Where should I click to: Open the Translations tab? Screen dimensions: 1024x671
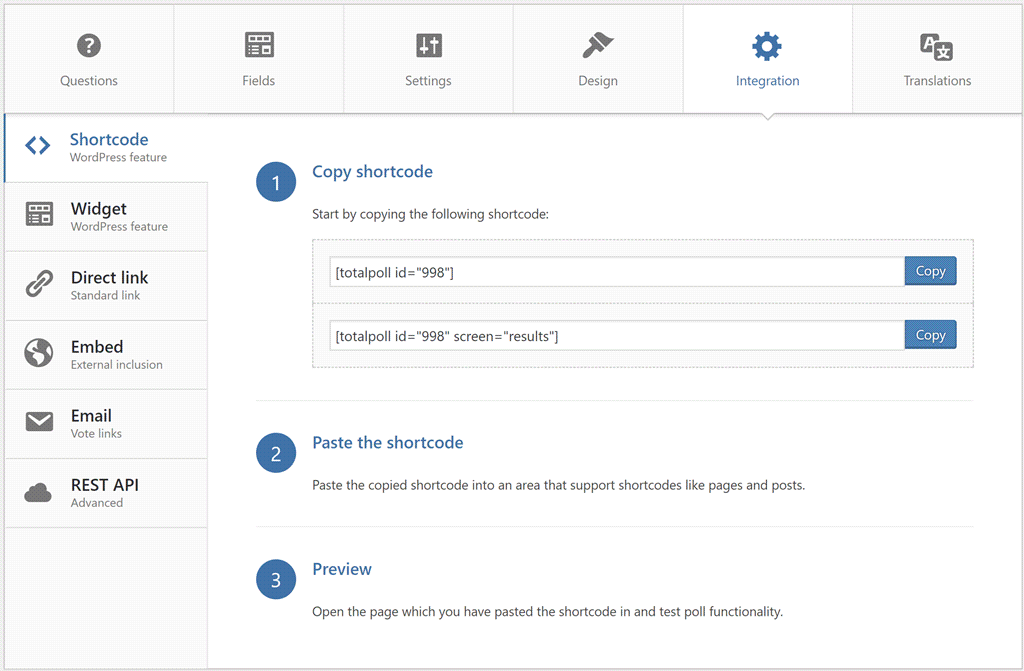tap(937, 59)
